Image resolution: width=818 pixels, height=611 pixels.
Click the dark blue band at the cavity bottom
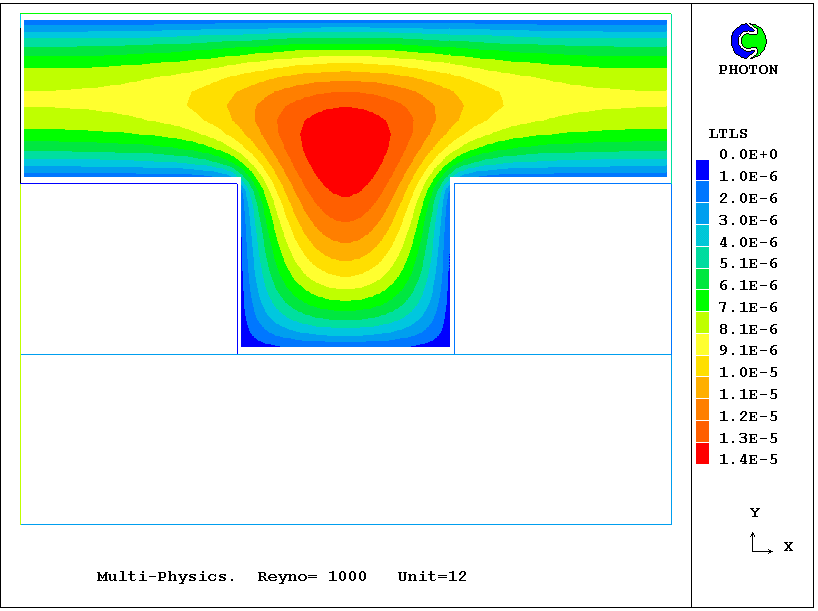tap(345, 340)
